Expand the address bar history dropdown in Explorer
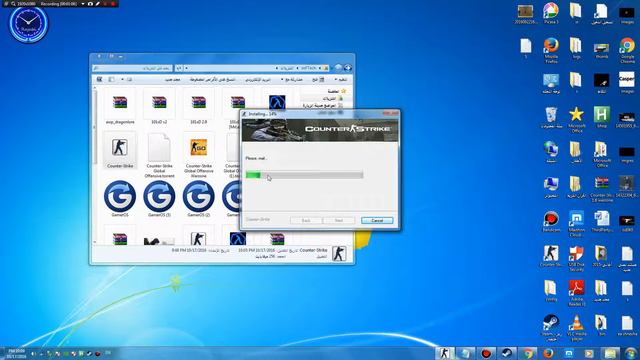 [187, 68]
